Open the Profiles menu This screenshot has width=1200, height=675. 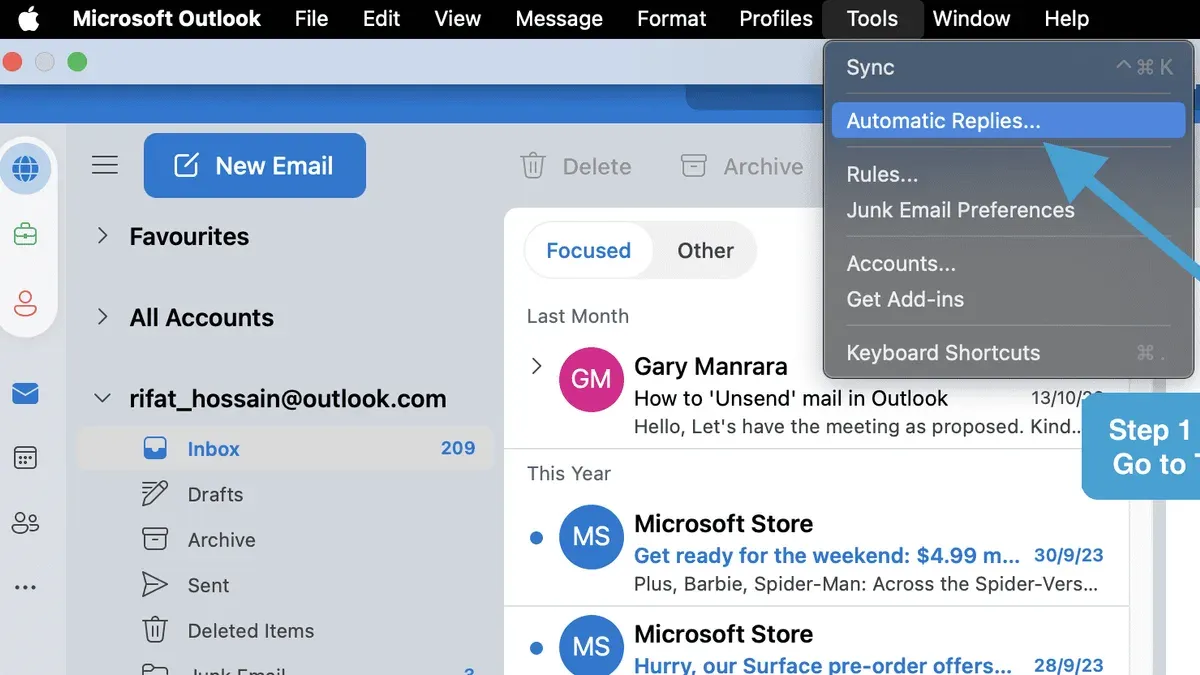tap(776, 19)
